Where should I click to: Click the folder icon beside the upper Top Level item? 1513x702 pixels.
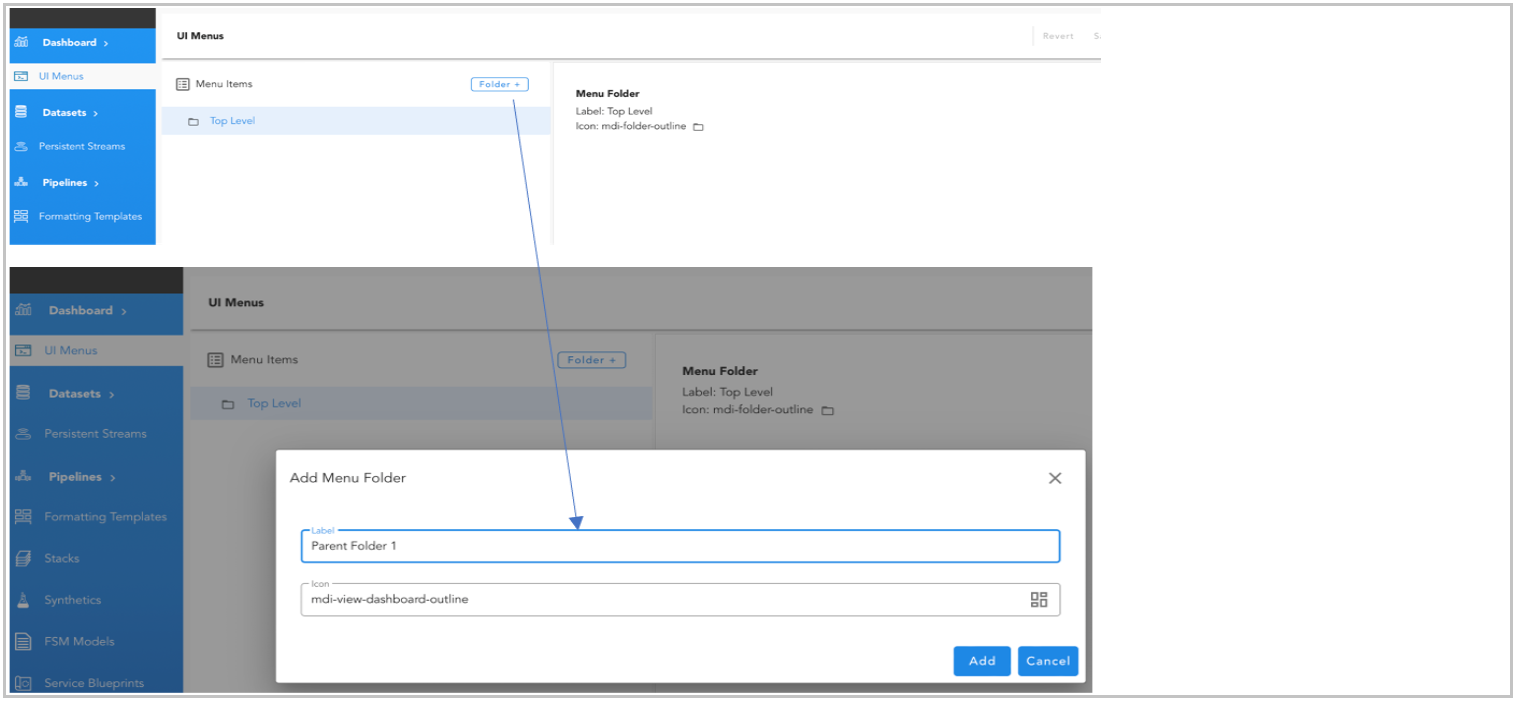193,122
